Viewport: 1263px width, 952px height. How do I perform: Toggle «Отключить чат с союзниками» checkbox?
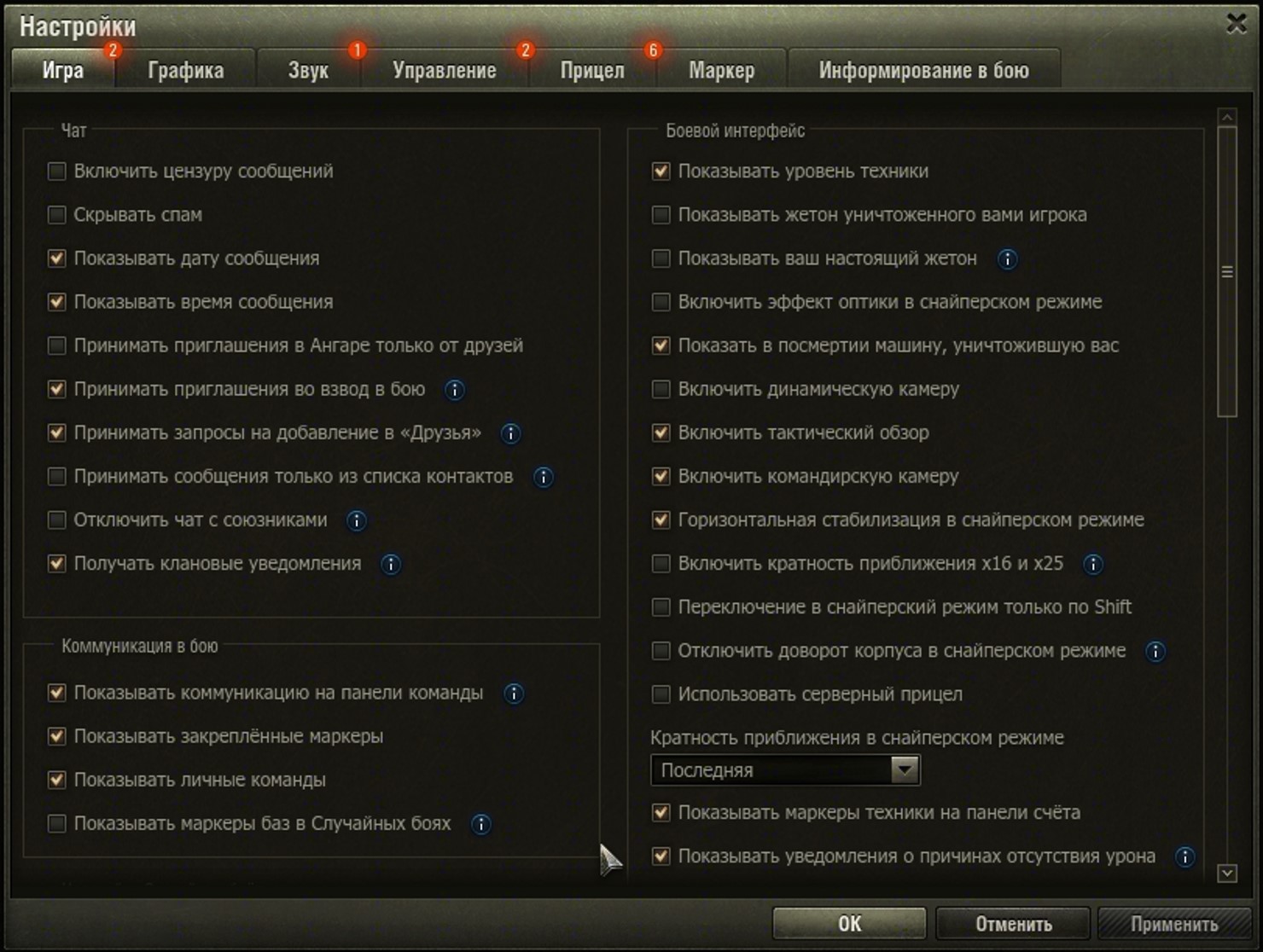click(57, 520)
